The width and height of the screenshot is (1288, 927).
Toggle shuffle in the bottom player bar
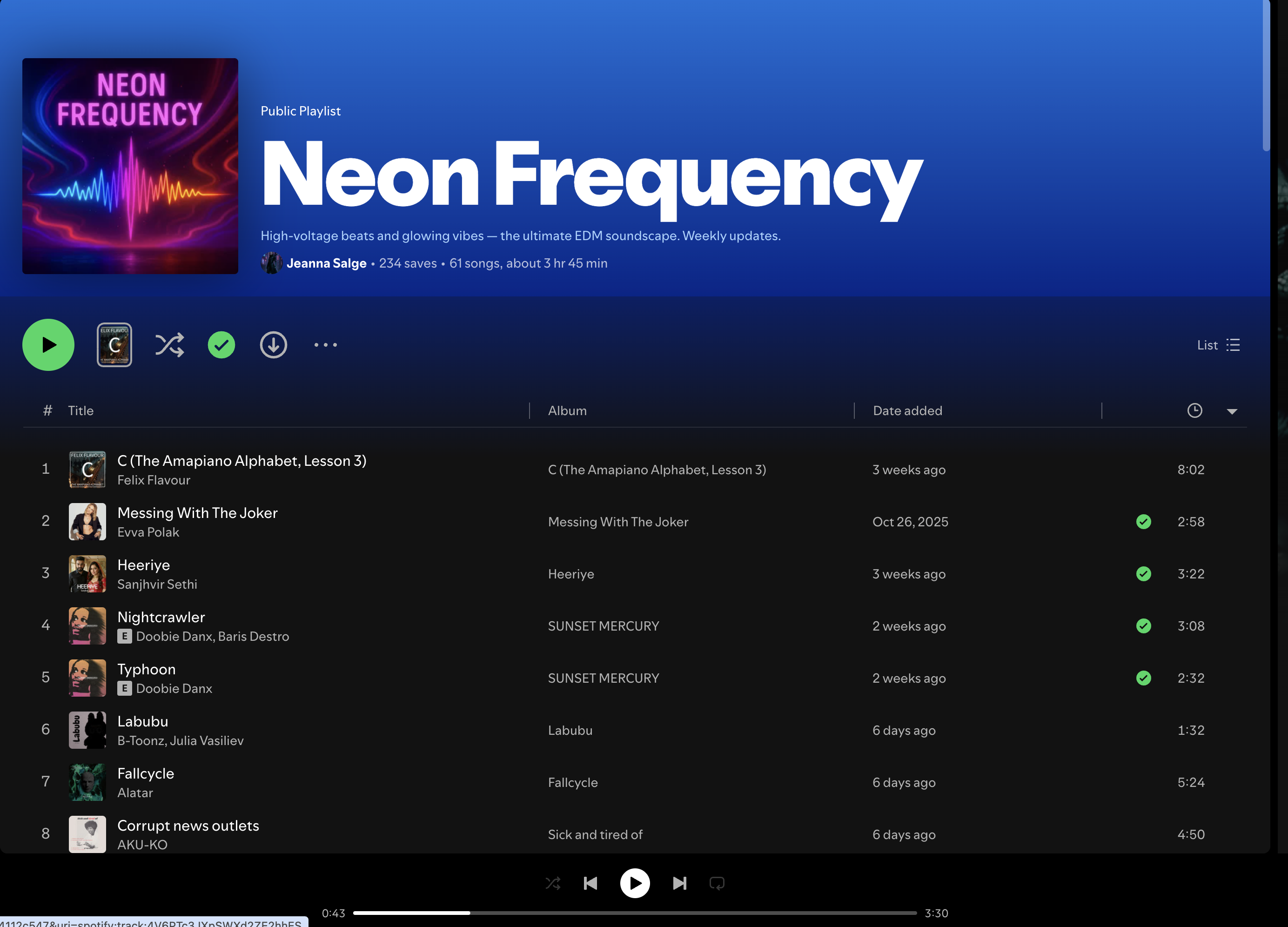coord(553,883)
